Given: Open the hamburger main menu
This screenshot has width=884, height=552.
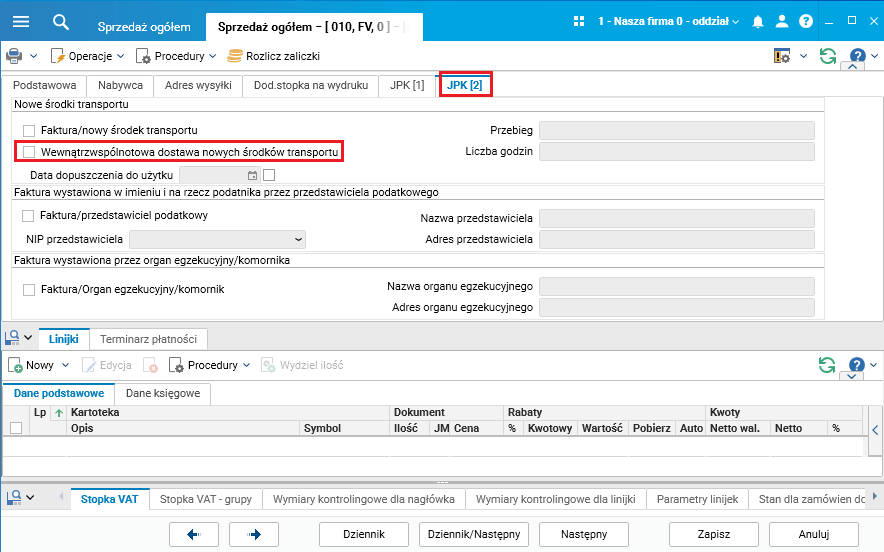Looking at the screenshot, I should pos(21,21).
